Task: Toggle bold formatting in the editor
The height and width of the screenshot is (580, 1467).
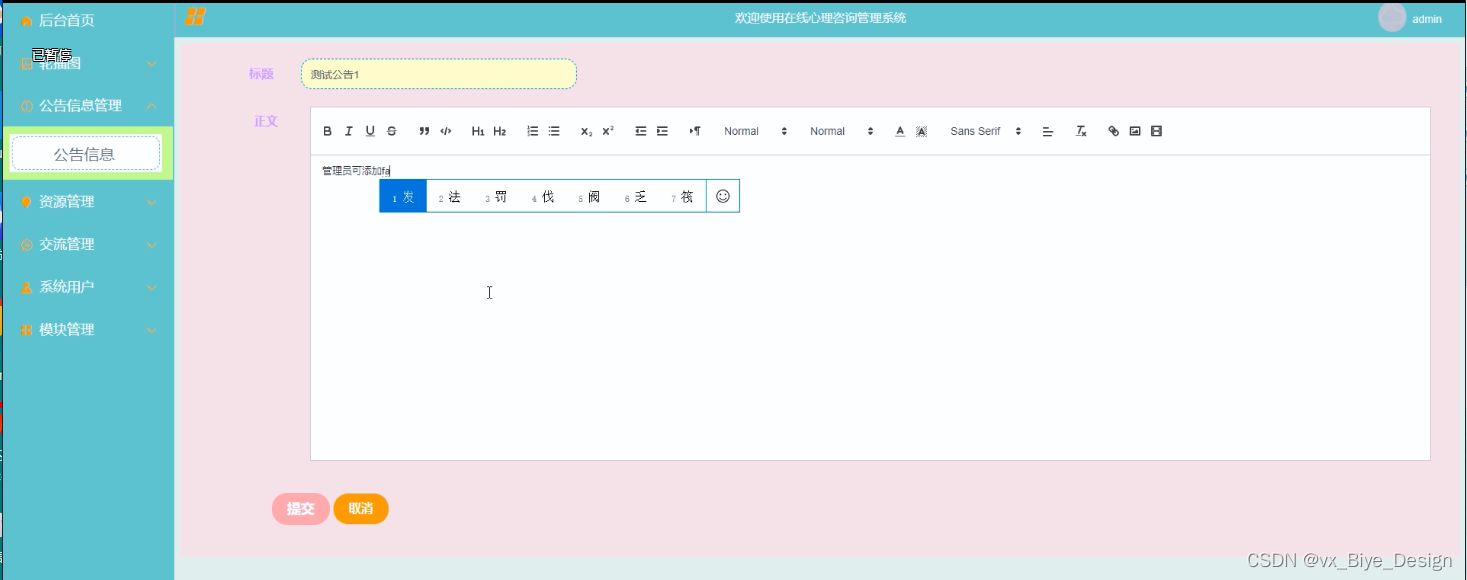Action: (327, 131)
